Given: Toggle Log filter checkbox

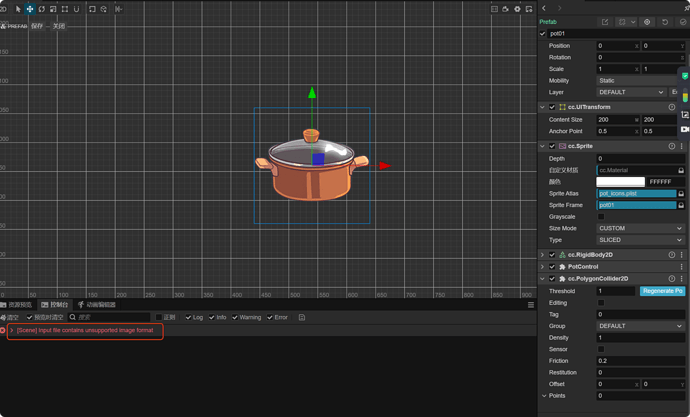Looking at the screenshot, I should [188, 317].
